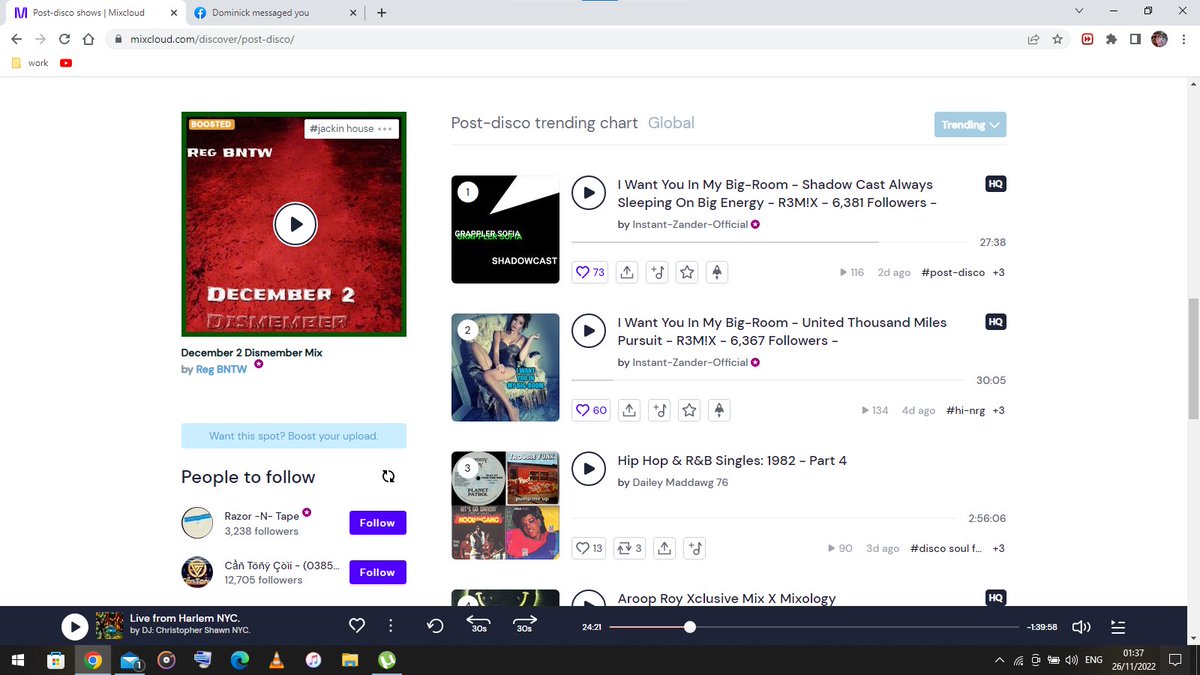The width and height of the screenshot is (1200, 675).
Task: Play the Shadow Cast Always Sleeping mix
Action: point(589,192)
